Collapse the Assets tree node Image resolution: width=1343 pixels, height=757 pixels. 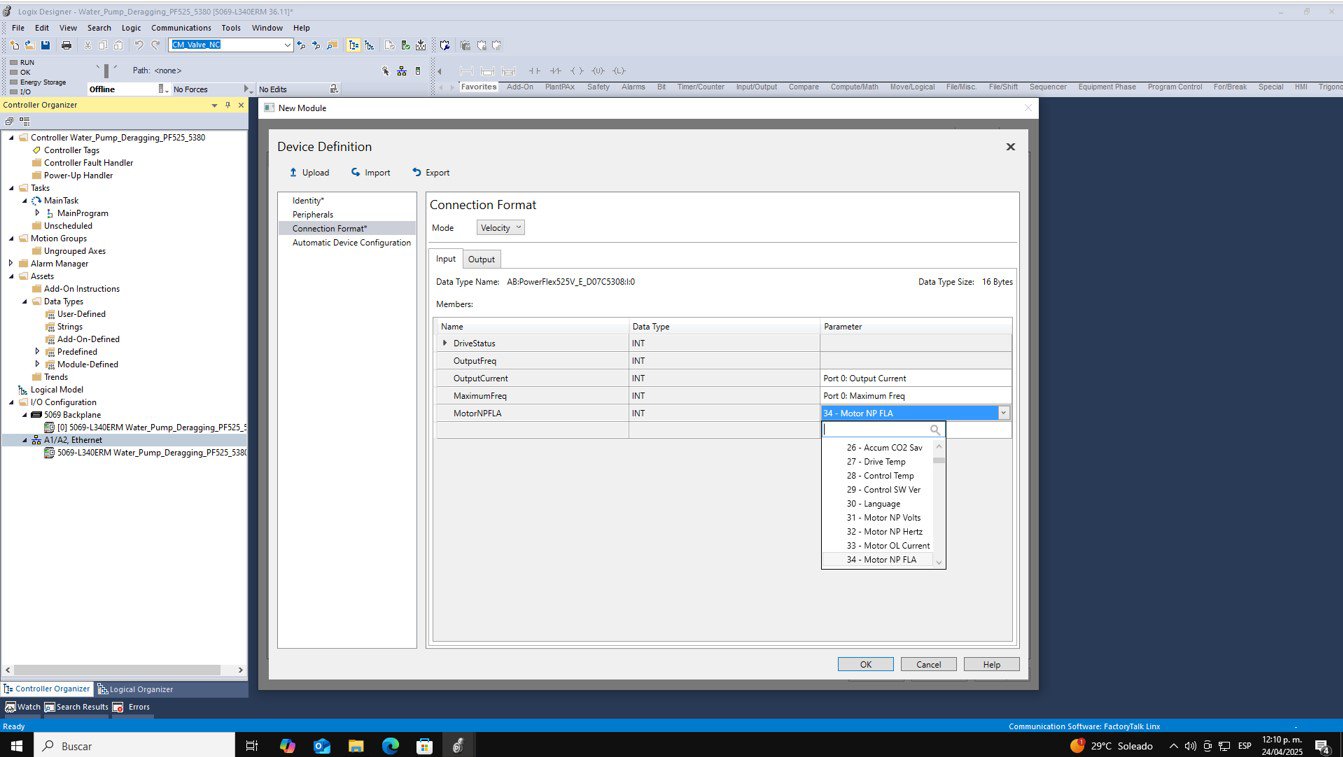tap(11, 276)
